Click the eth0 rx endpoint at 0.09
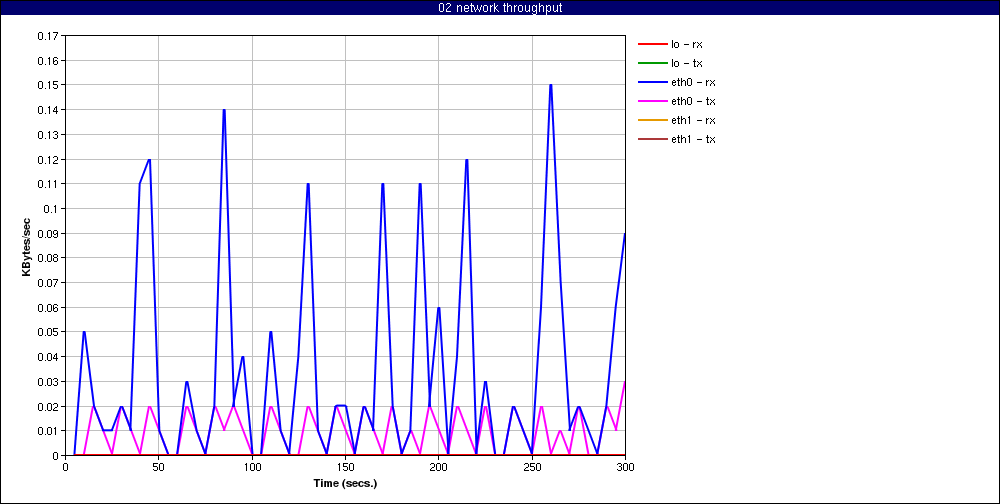 point(624,233)
